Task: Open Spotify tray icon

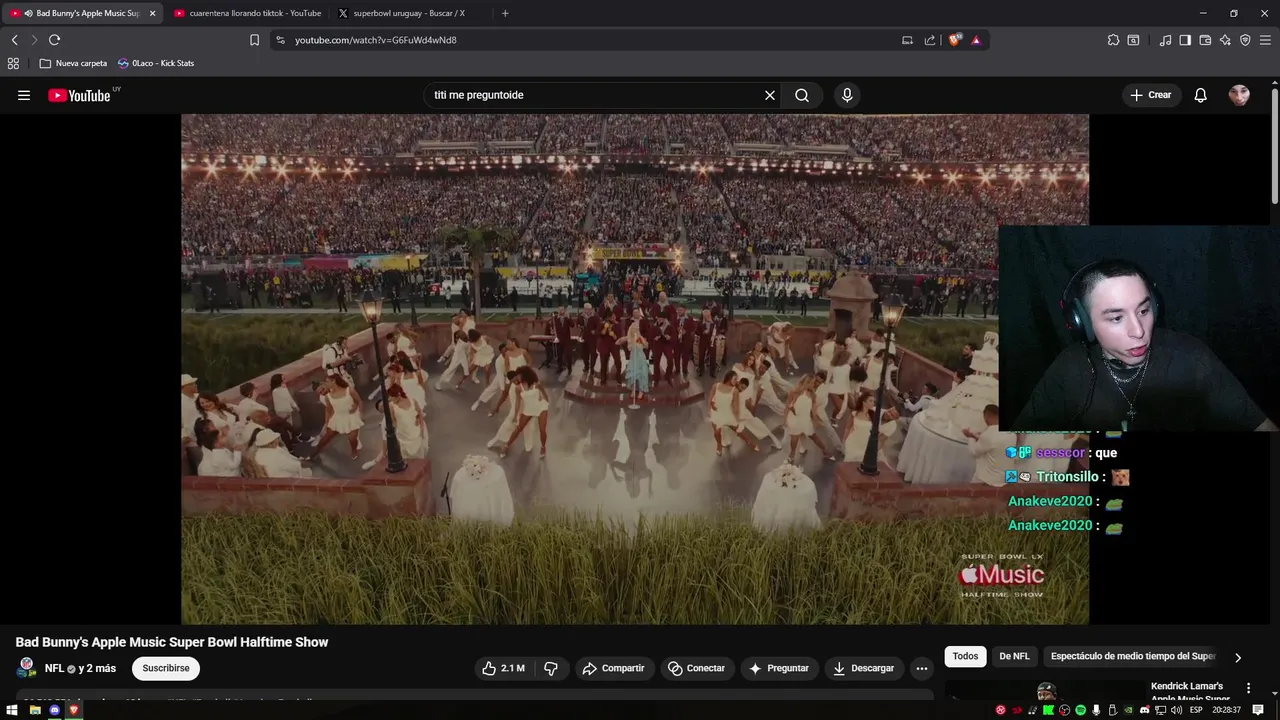Action: [1080, 710]
